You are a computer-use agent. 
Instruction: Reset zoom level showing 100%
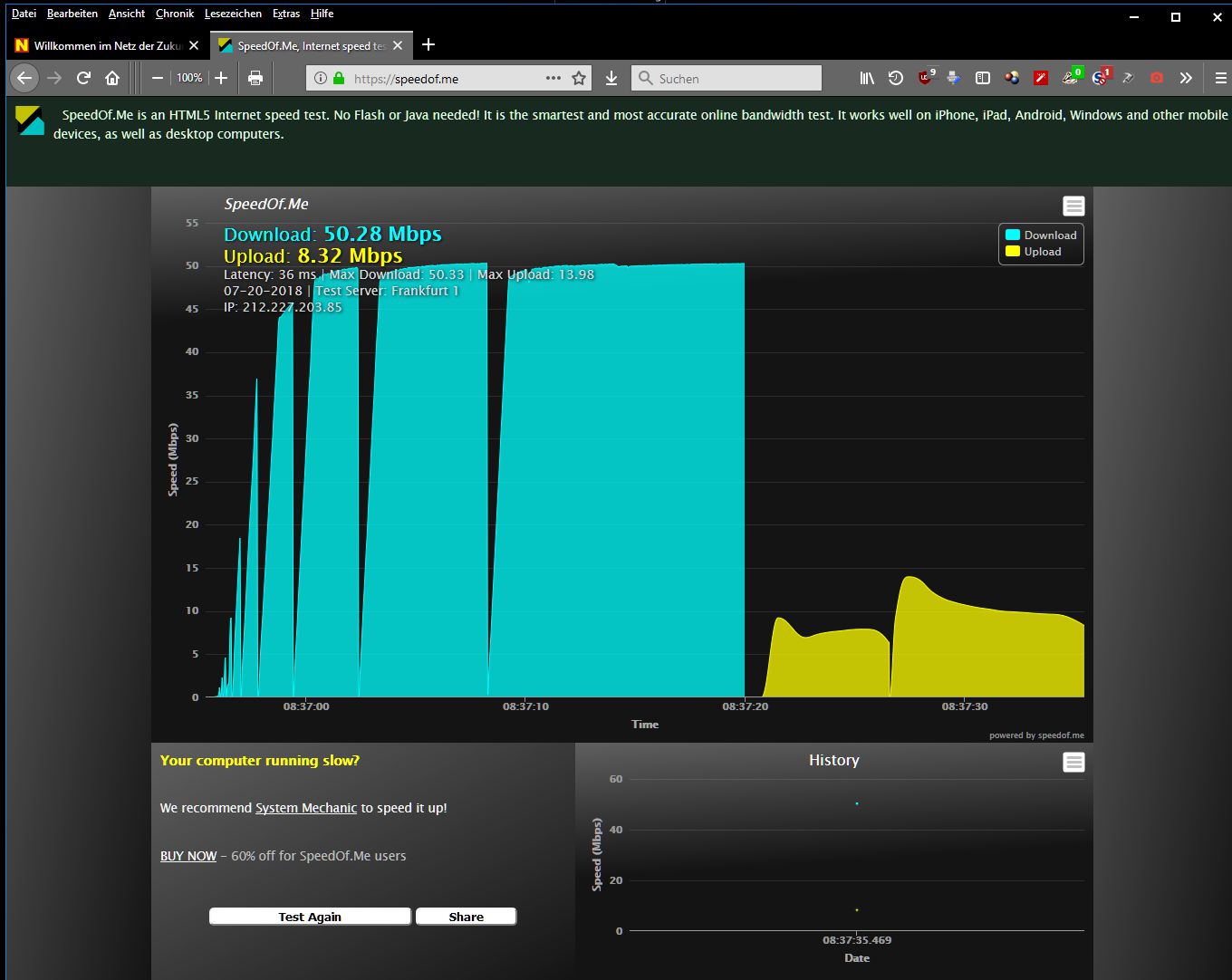tap(189, 78)
